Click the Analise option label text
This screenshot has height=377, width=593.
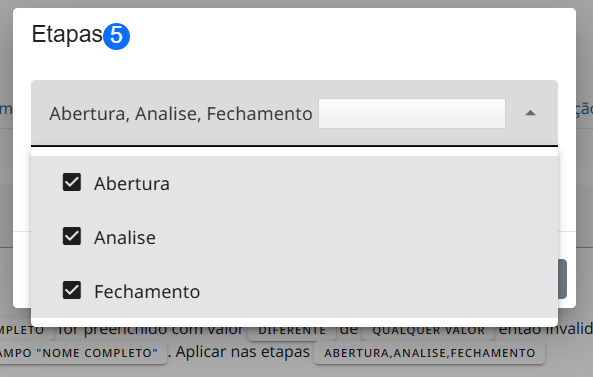(125, 238)
